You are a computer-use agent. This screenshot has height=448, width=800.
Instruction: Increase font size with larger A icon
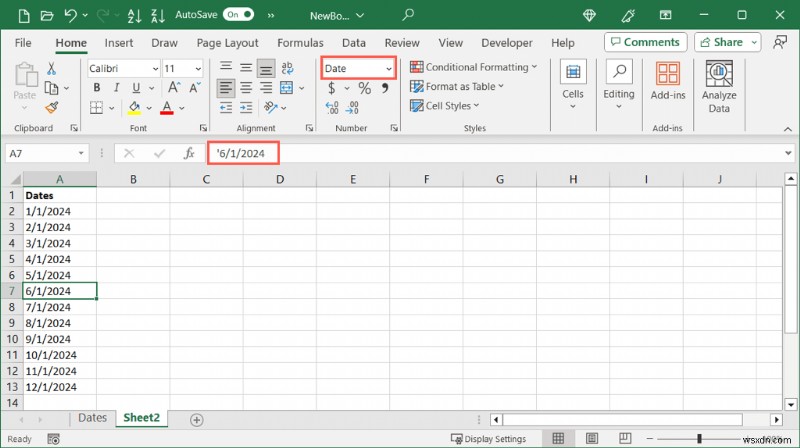pyautogui.click(x=174, y=88)
